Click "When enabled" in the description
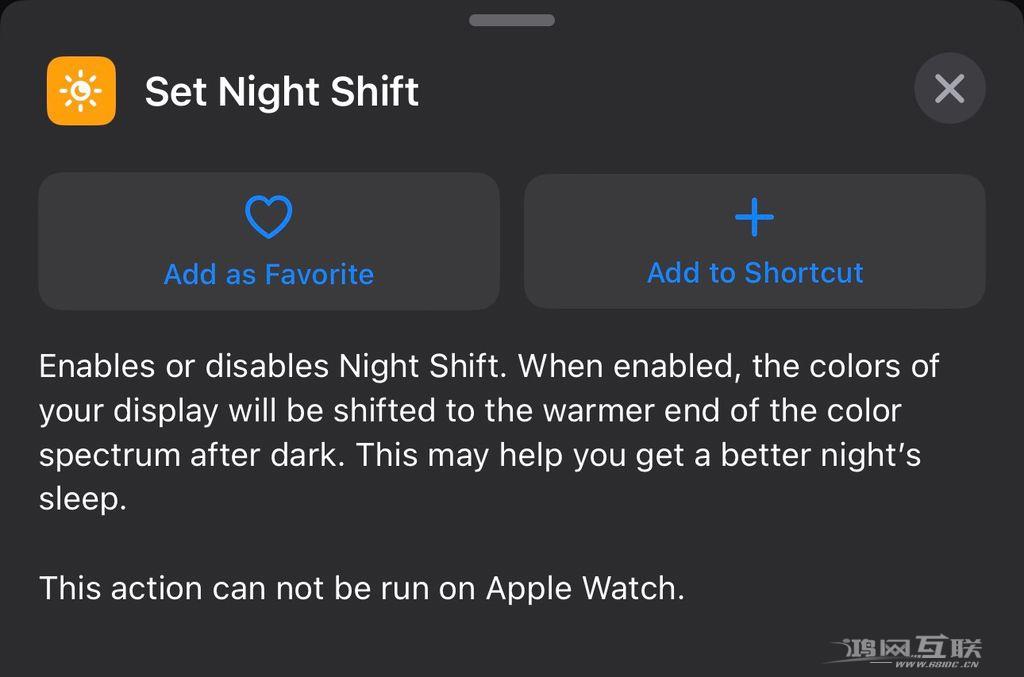This screenshot has width=1024, height=677. pos(630,366)
